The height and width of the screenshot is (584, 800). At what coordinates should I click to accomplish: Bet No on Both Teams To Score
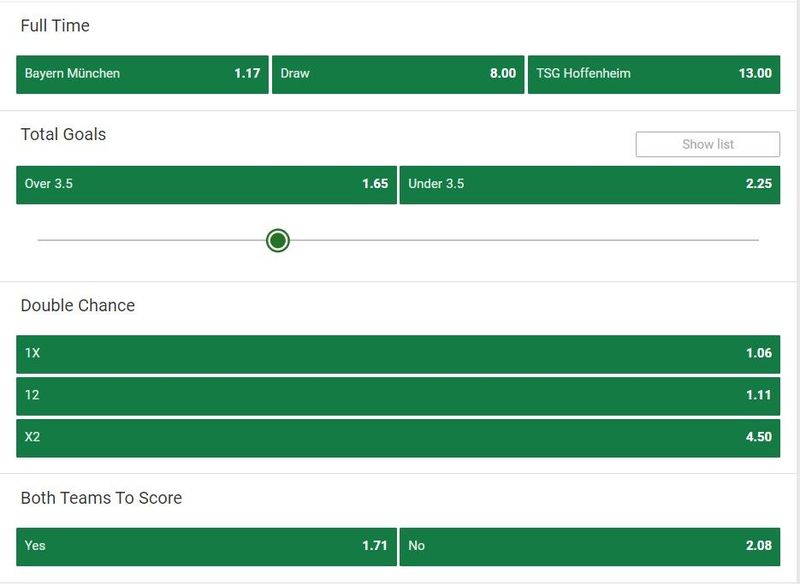pos(590,547)
